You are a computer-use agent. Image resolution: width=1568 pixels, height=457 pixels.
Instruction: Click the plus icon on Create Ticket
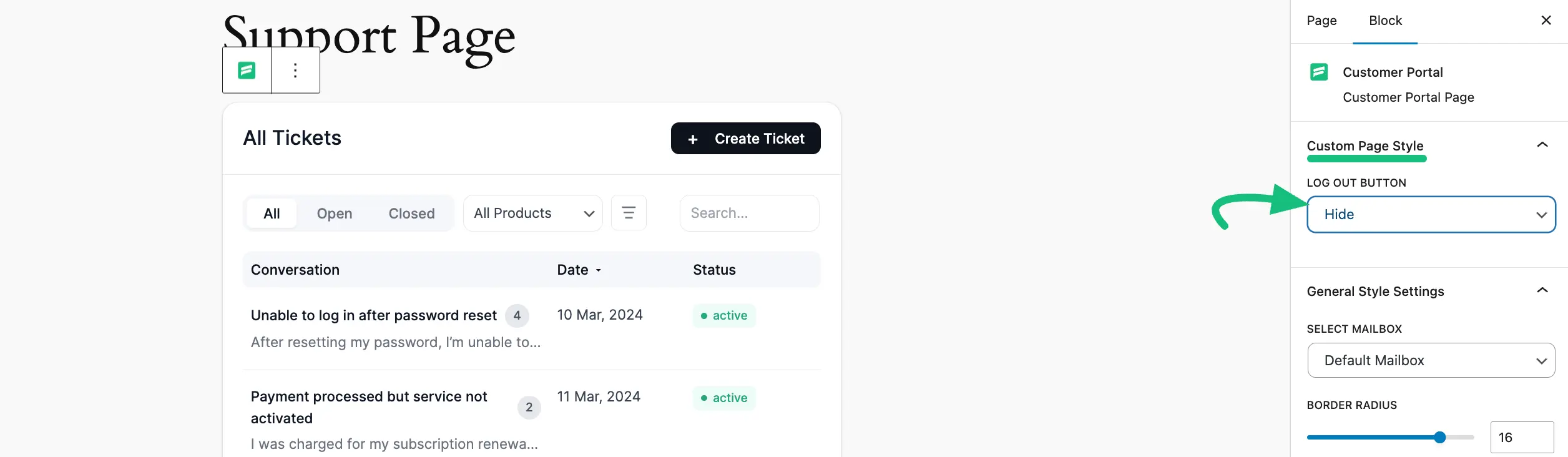[x=692, y=139]
